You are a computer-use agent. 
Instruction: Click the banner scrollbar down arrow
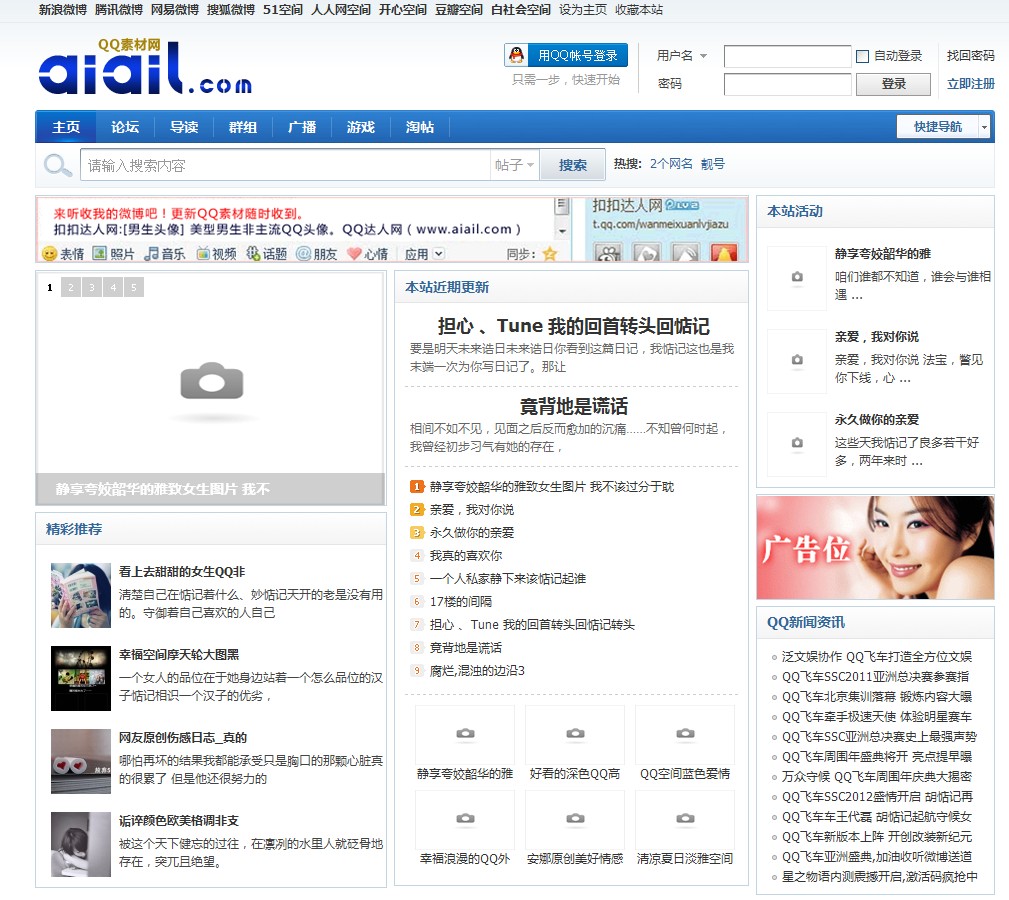pos(562,231)
